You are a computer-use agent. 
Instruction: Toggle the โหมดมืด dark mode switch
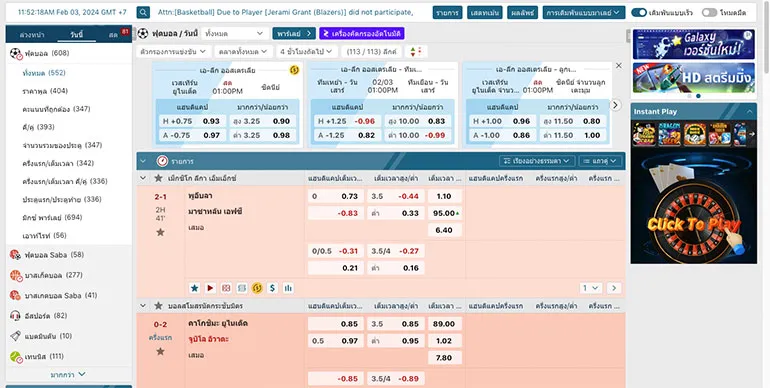(709, 12)
